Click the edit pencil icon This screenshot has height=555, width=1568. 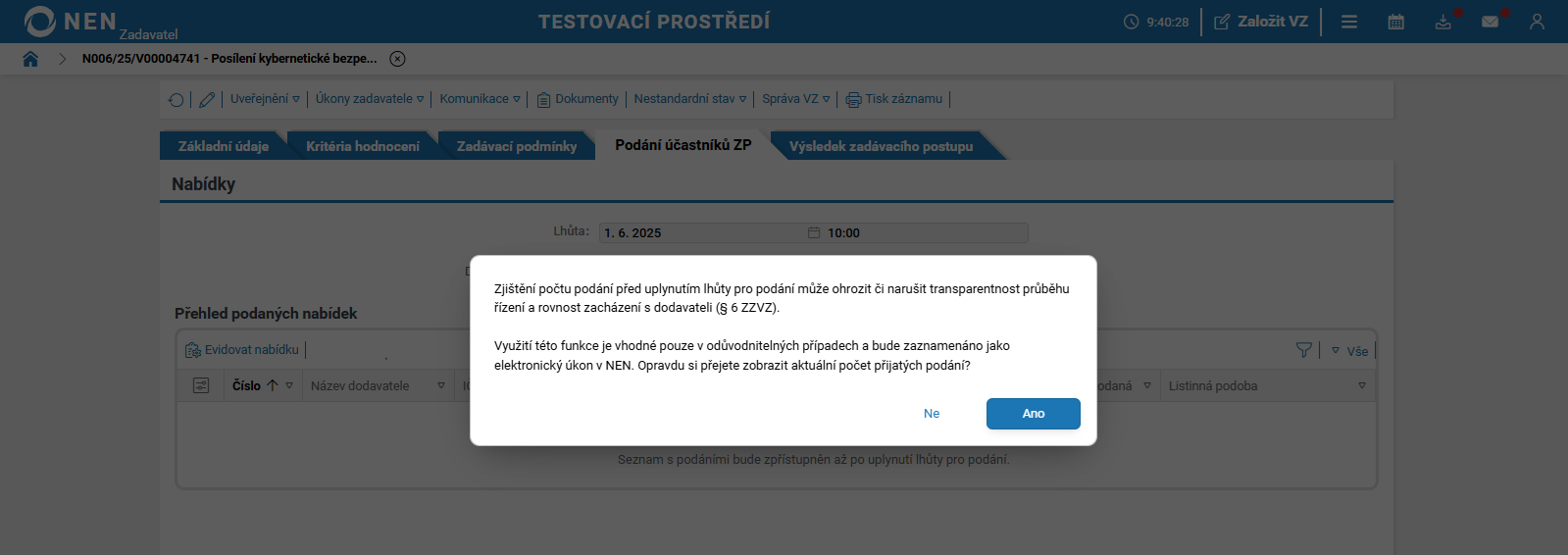point(207,99)
